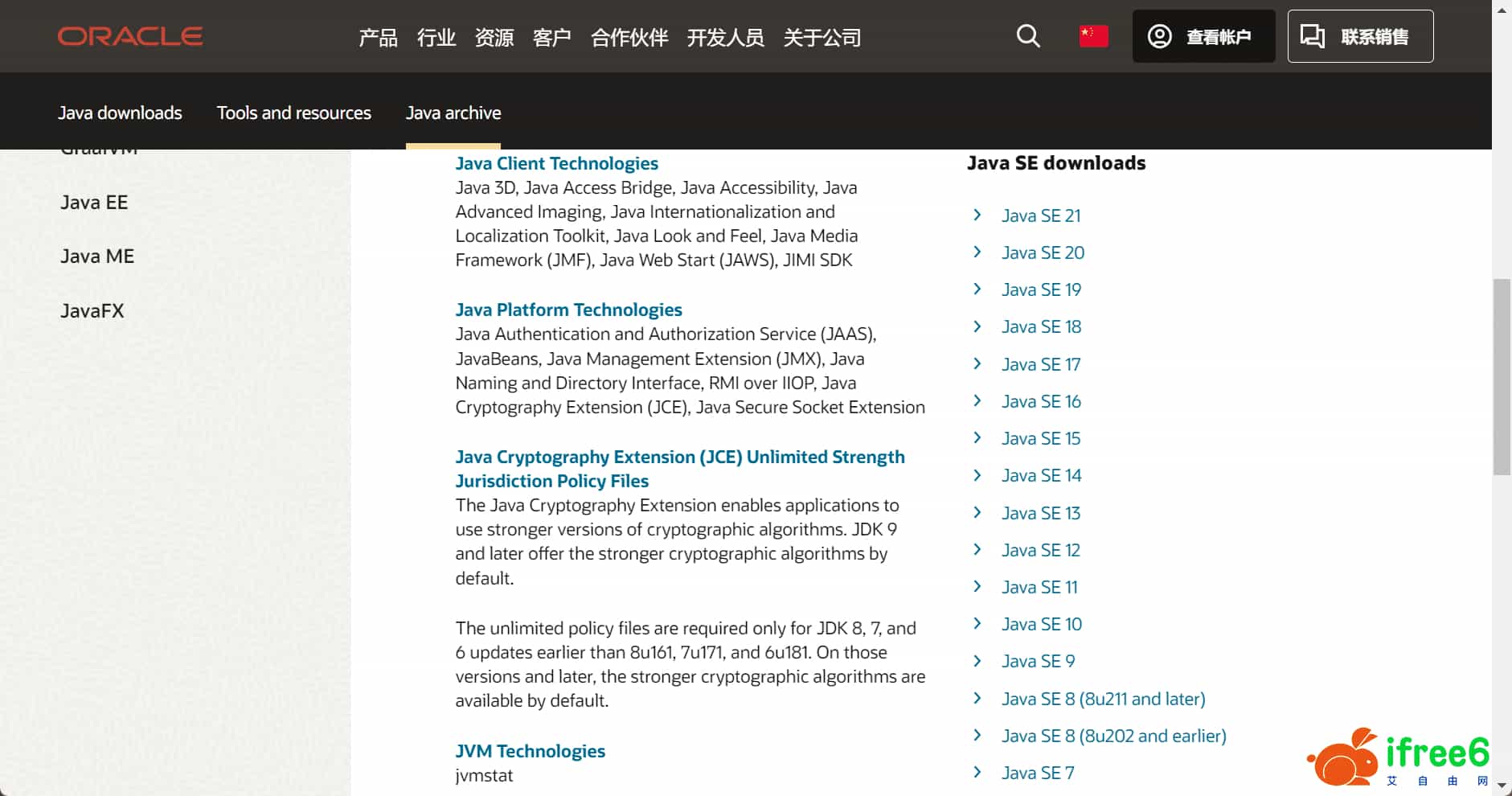The image size is (1512, 796).
Task: Click the Oracle logo
Action: pos(130,36)
